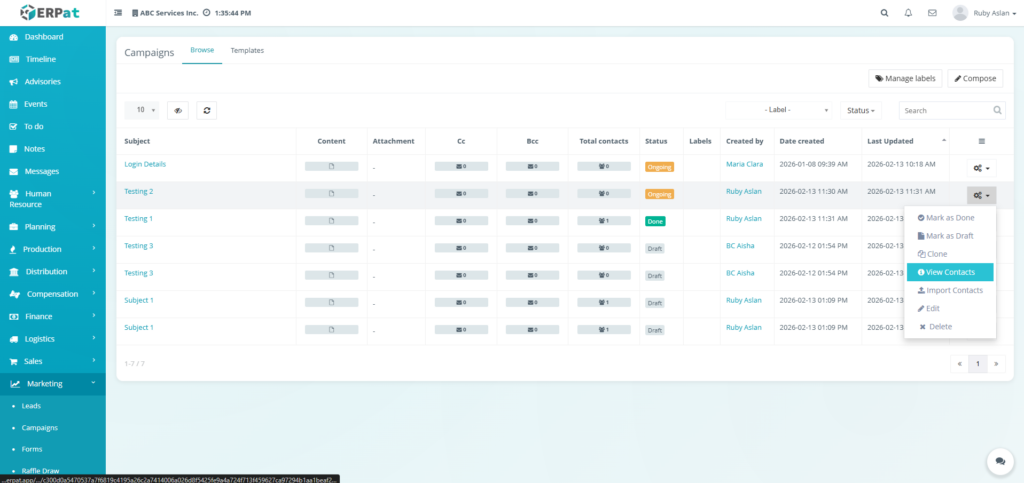Change the page size dropdown showing 10

(x=144, y=110)
